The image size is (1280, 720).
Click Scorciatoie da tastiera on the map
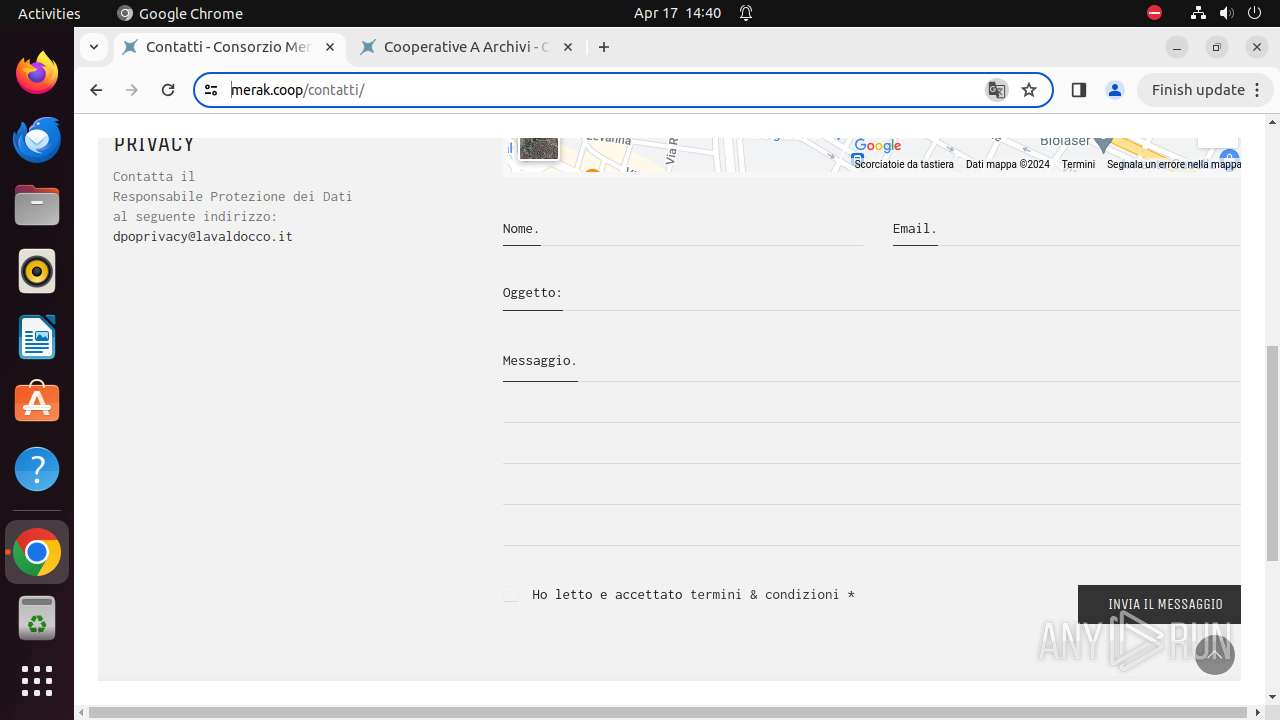[904, 165]
